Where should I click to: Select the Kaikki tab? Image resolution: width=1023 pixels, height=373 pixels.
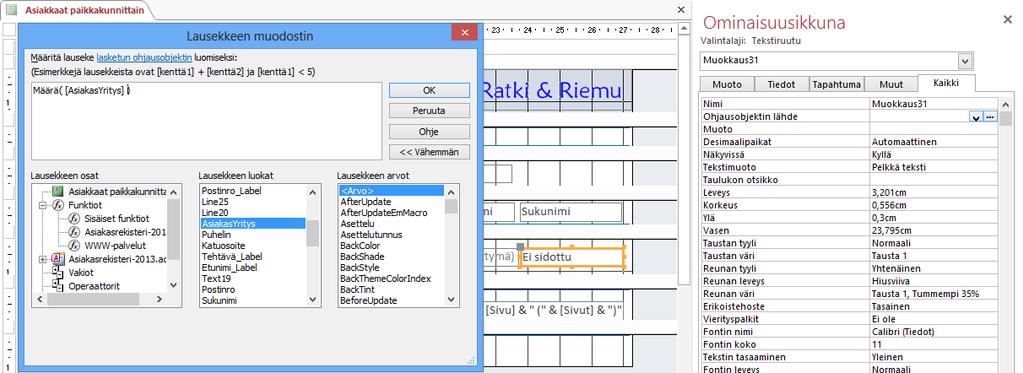click(x=946, y=83)
